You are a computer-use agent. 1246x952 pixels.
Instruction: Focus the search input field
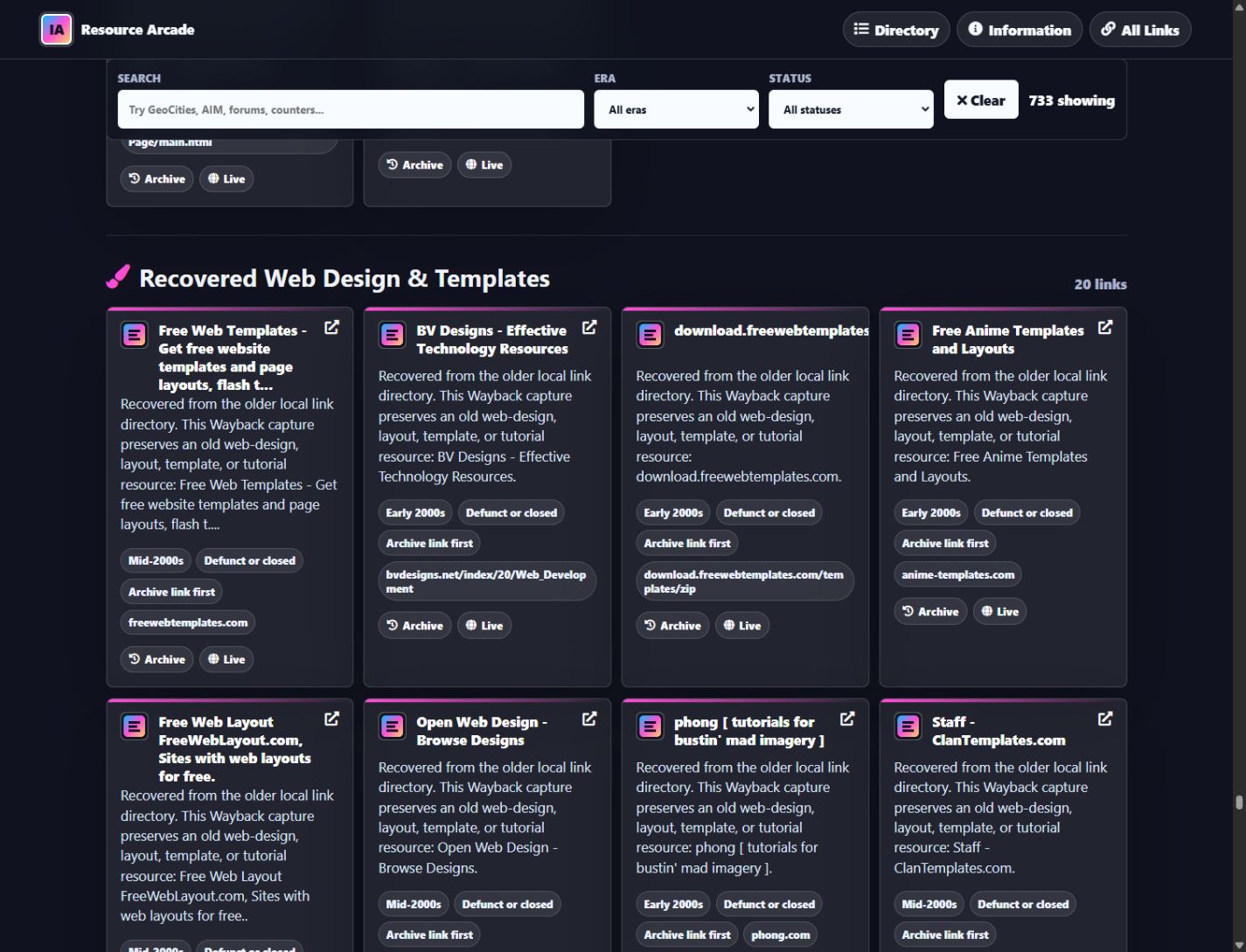tap(351, 109)
